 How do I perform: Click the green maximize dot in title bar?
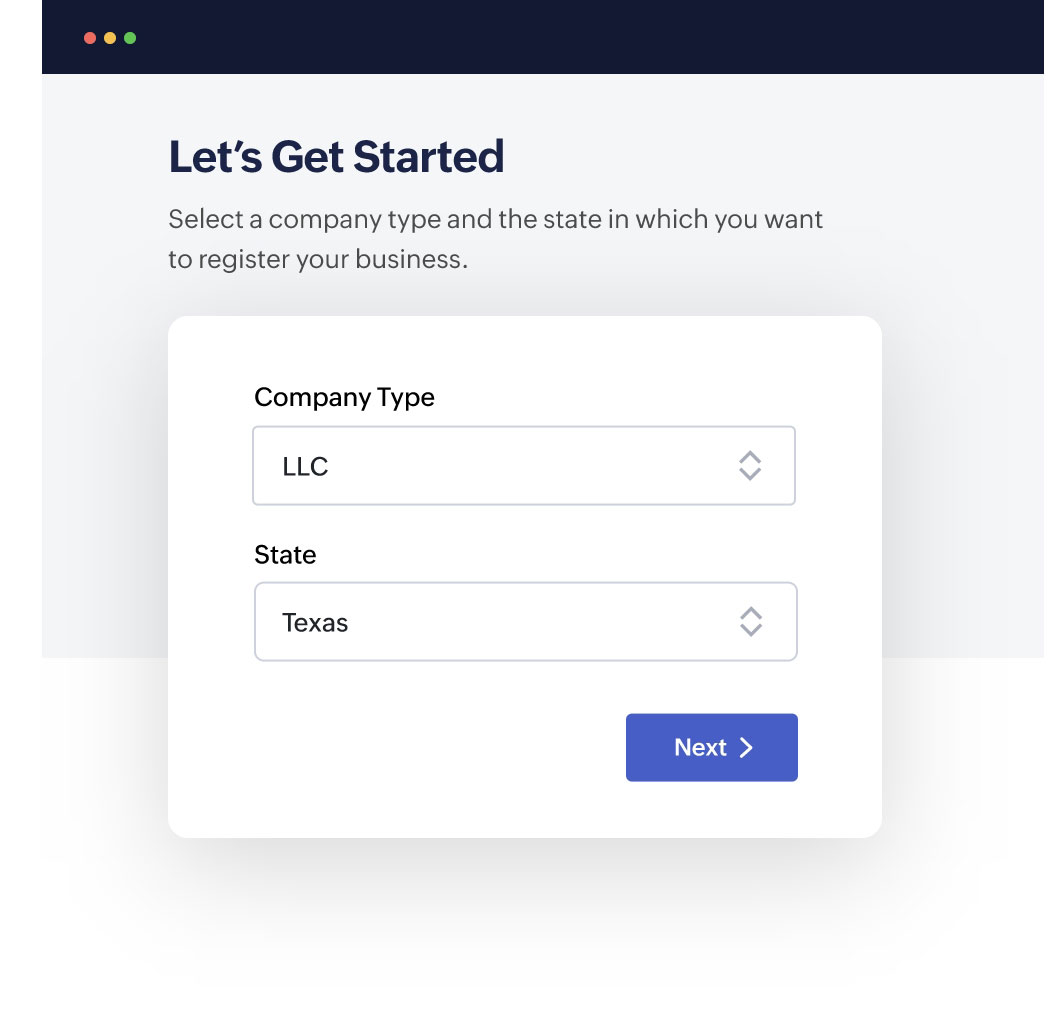coord(130,38)
